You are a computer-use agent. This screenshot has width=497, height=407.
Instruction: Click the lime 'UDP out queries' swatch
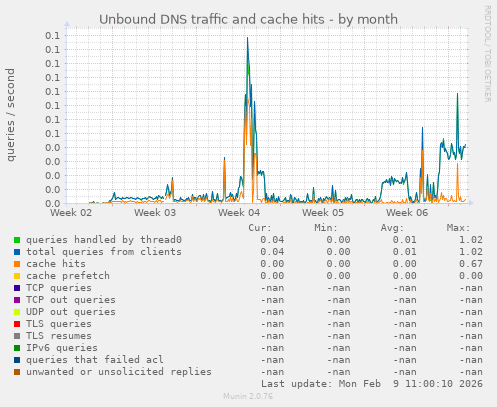pyautogui.click(x=17, y=312)
